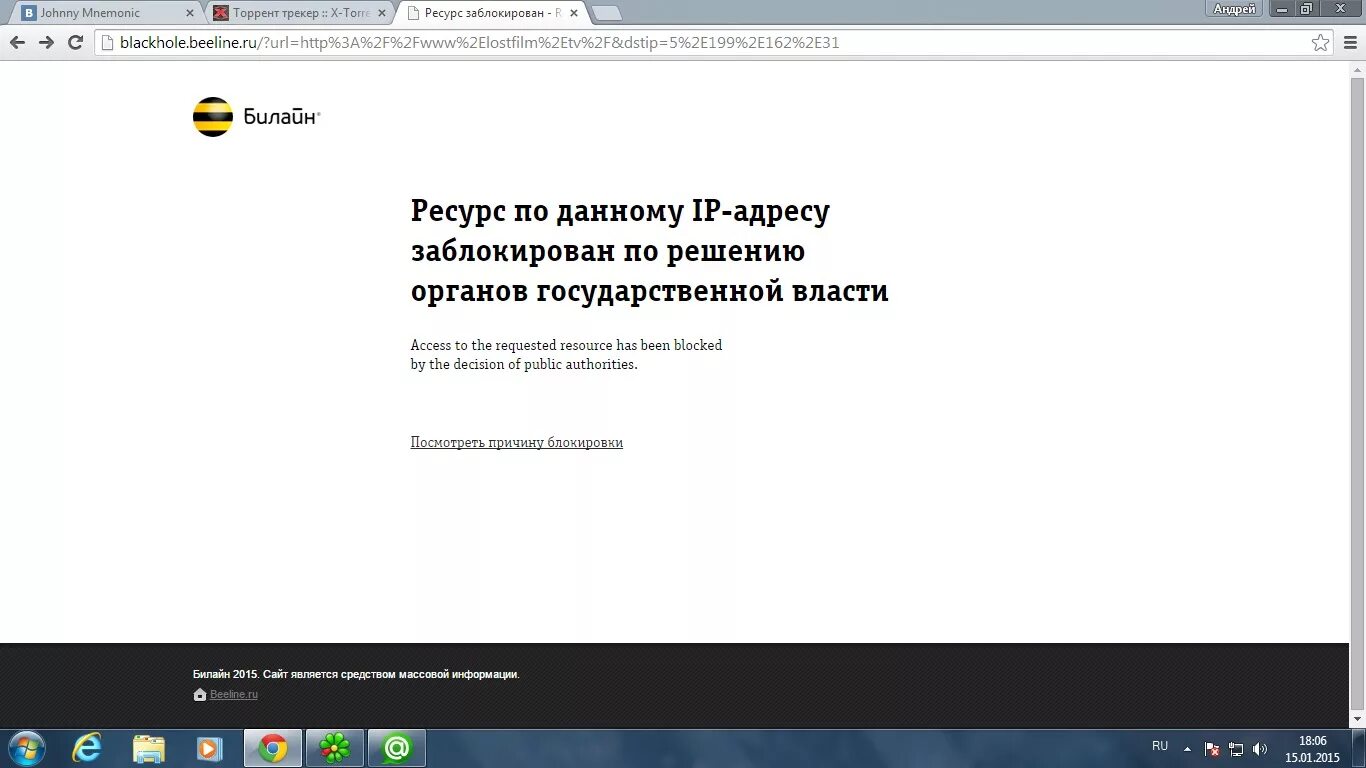The height and width of the screenshot is (768, 1366).
Task: Bookmark page with the star icon
Action: (1321, 42)
